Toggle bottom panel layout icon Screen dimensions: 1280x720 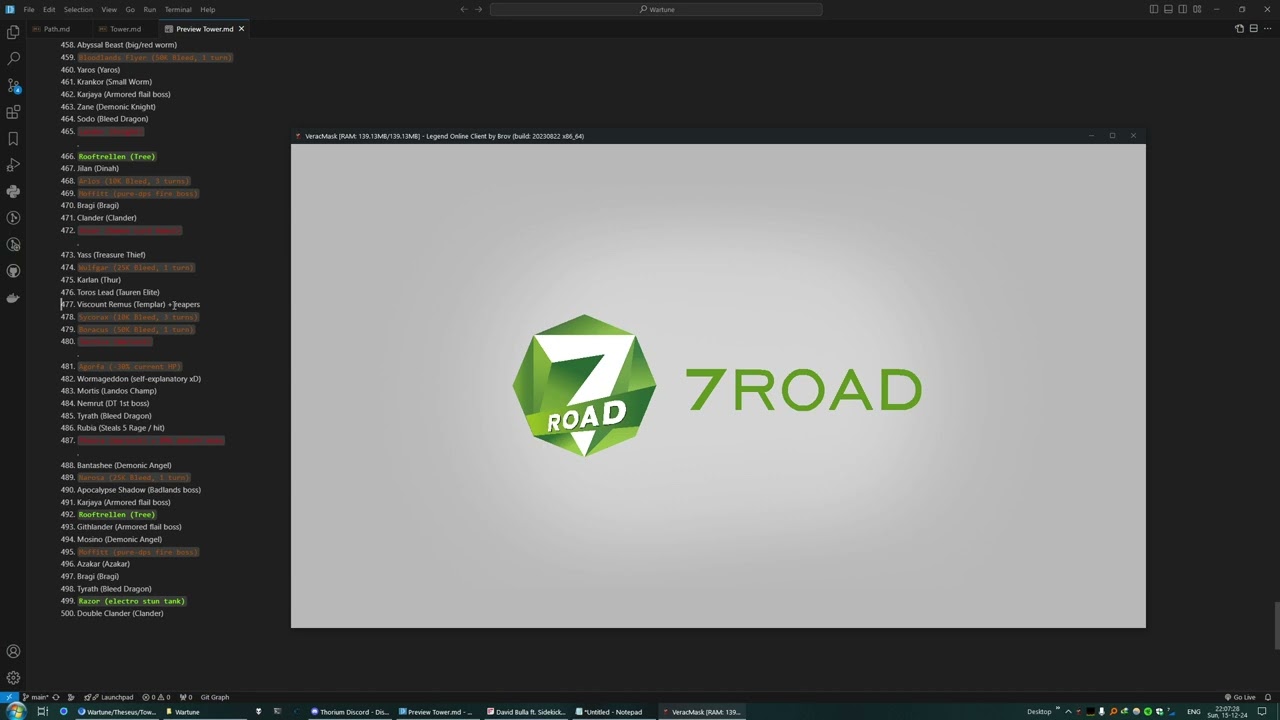click(1168, 9)
